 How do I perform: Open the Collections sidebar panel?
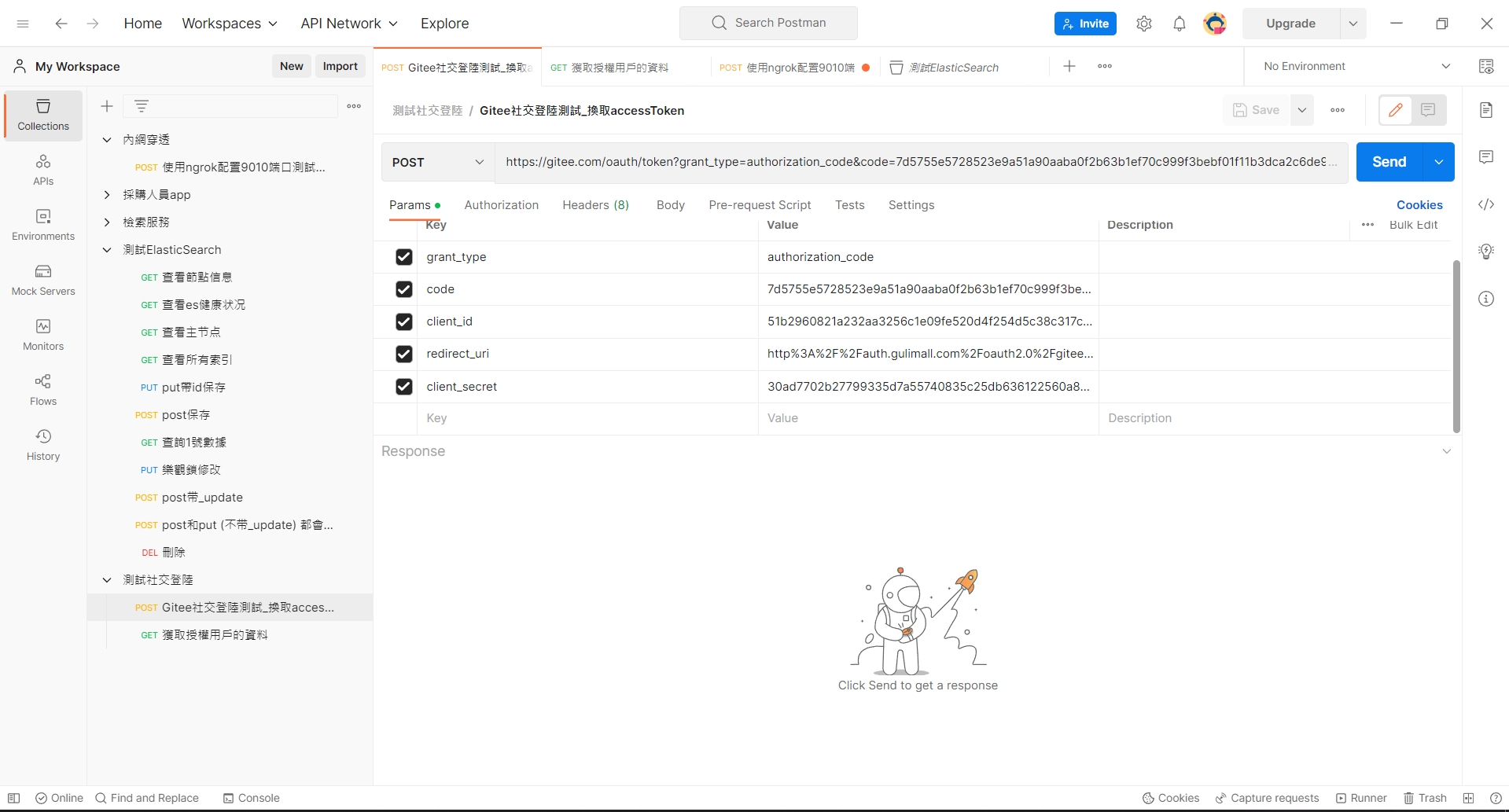tap(43, 115)
